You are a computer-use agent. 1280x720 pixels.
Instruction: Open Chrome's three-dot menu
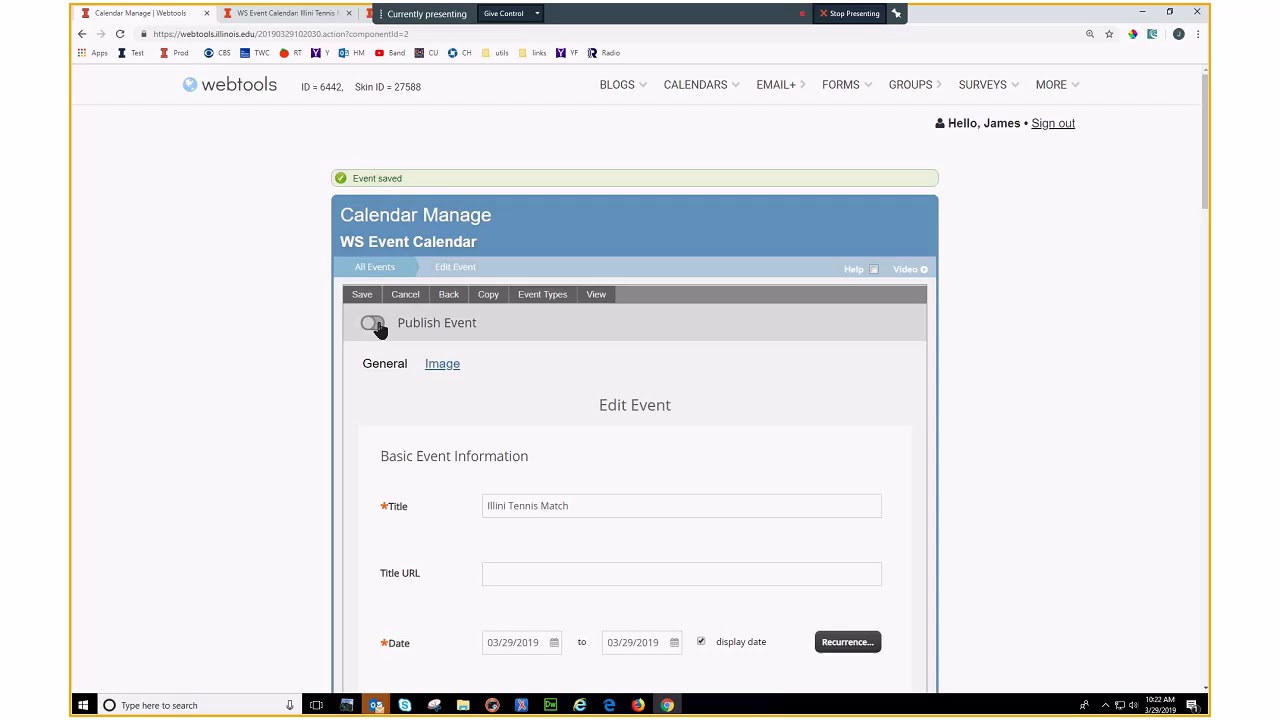tap(1198, 34)
